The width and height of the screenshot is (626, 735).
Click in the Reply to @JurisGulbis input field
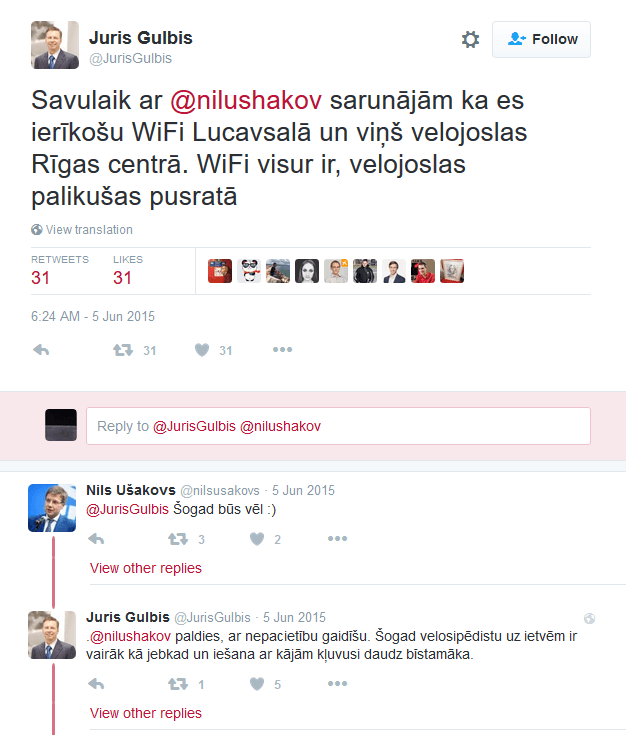338,426
